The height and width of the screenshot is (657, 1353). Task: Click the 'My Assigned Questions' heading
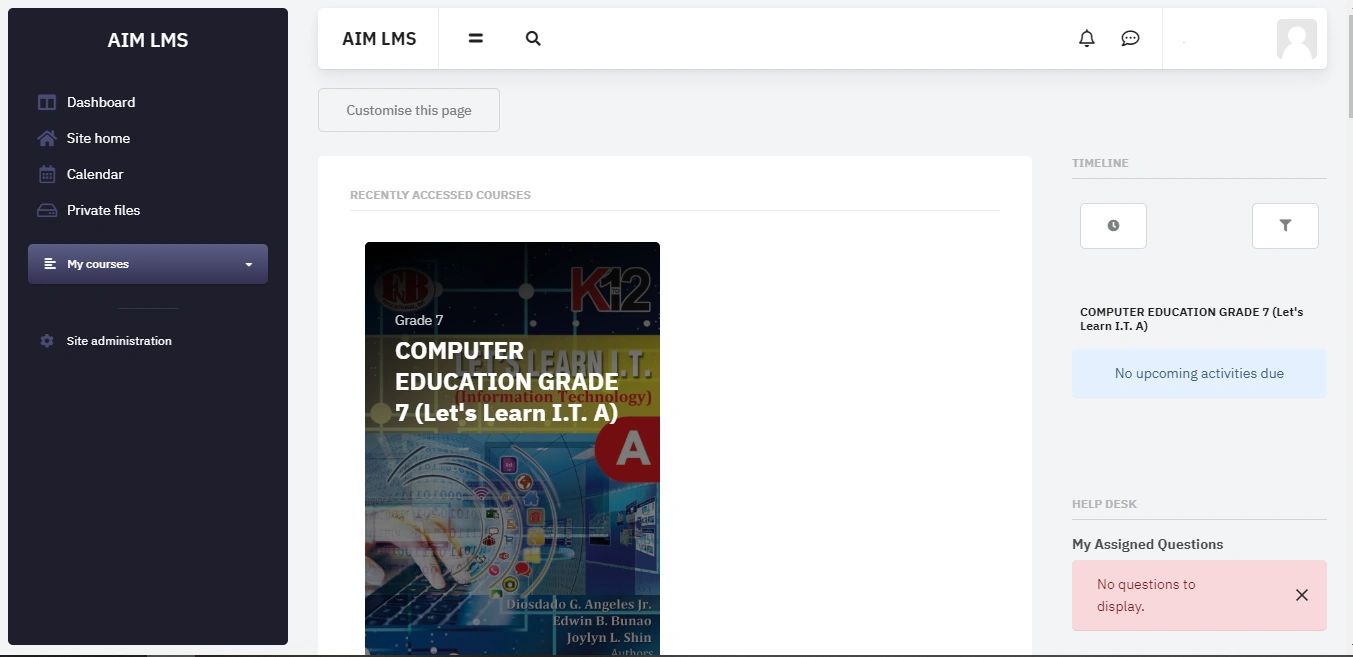click(x=1148, y=544)
